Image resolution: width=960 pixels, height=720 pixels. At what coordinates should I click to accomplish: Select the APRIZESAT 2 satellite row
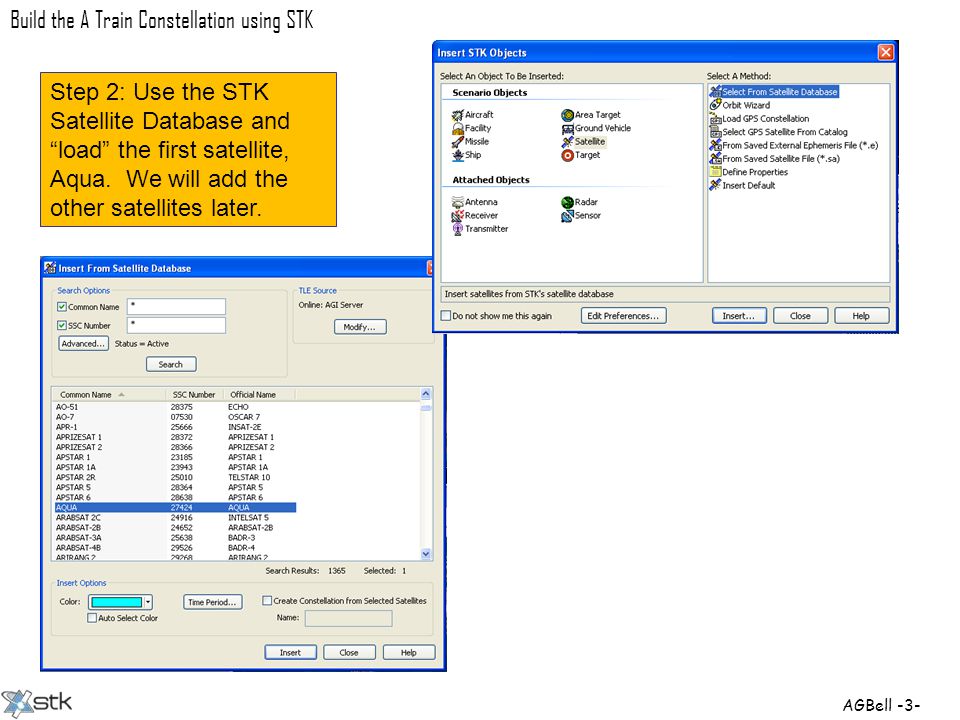pyautogui.click(x=175, y=447)
